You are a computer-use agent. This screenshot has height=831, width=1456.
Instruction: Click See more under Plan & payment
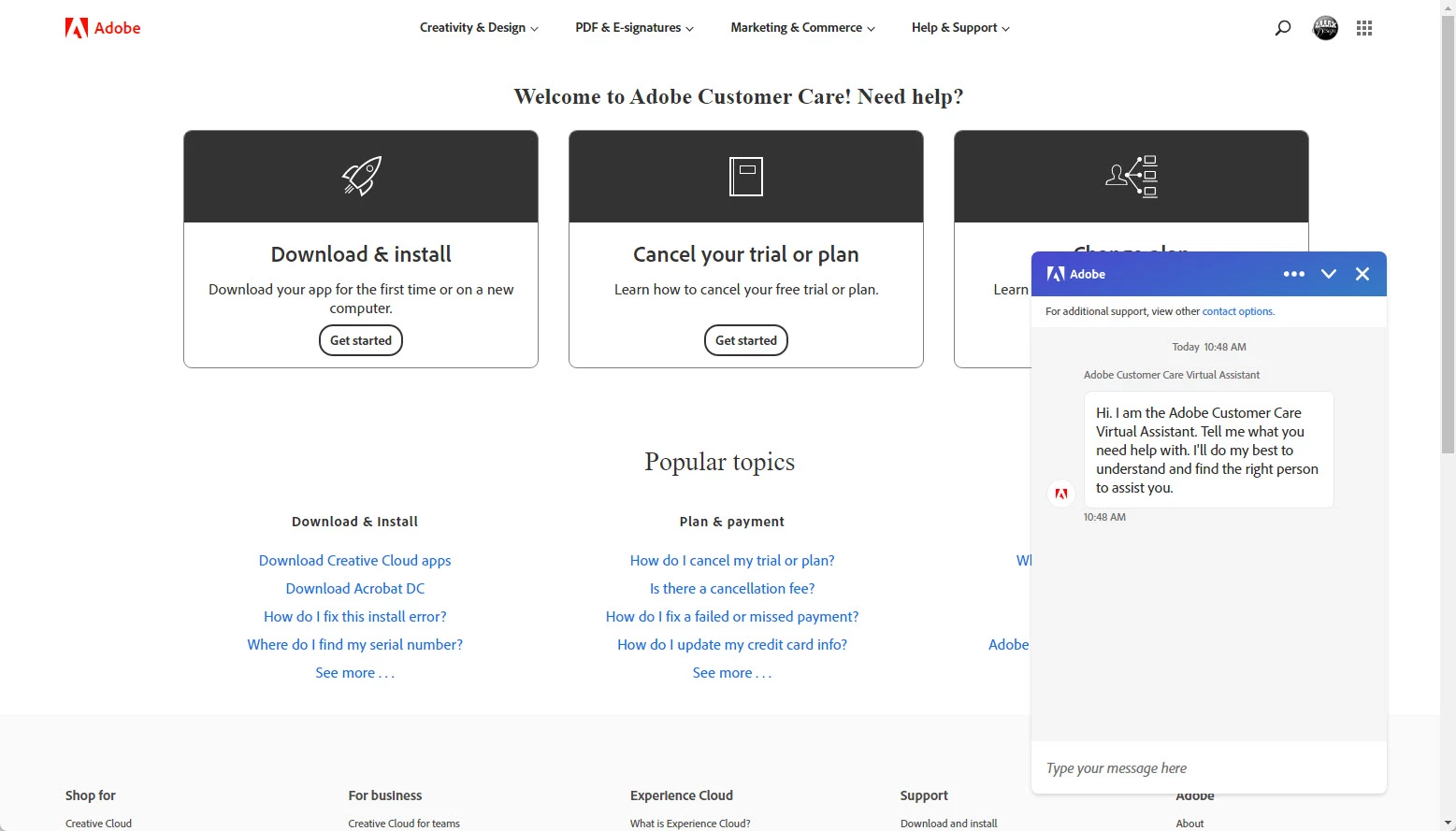coord(732,673)
